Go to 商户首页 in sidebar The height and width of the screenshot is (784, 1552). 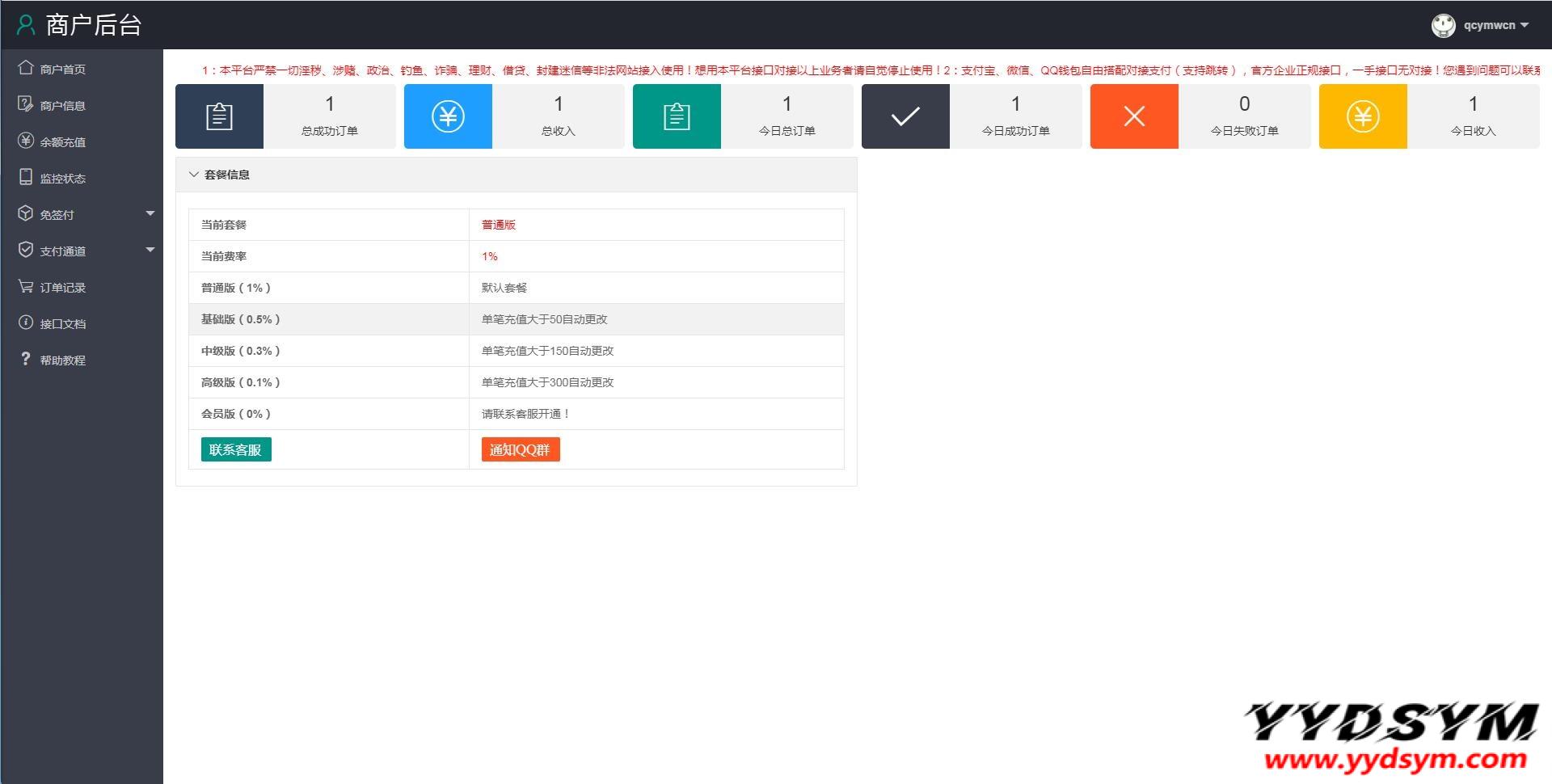[x=62, y=69]
